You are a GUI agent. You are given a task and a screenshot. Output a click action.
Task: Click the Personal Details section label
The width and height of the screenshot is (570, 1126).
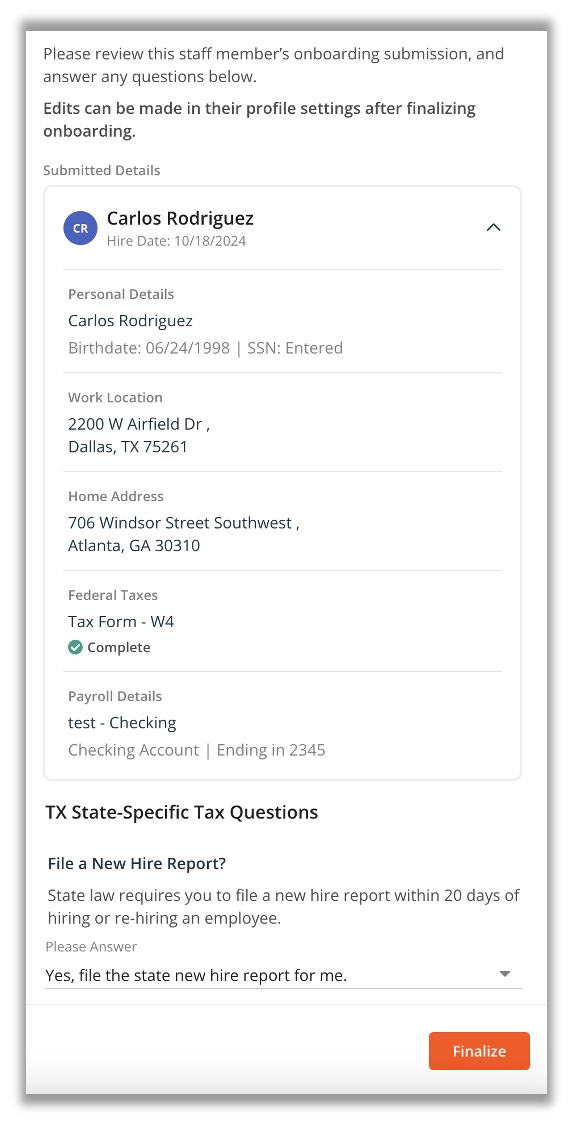click(121, 294)
